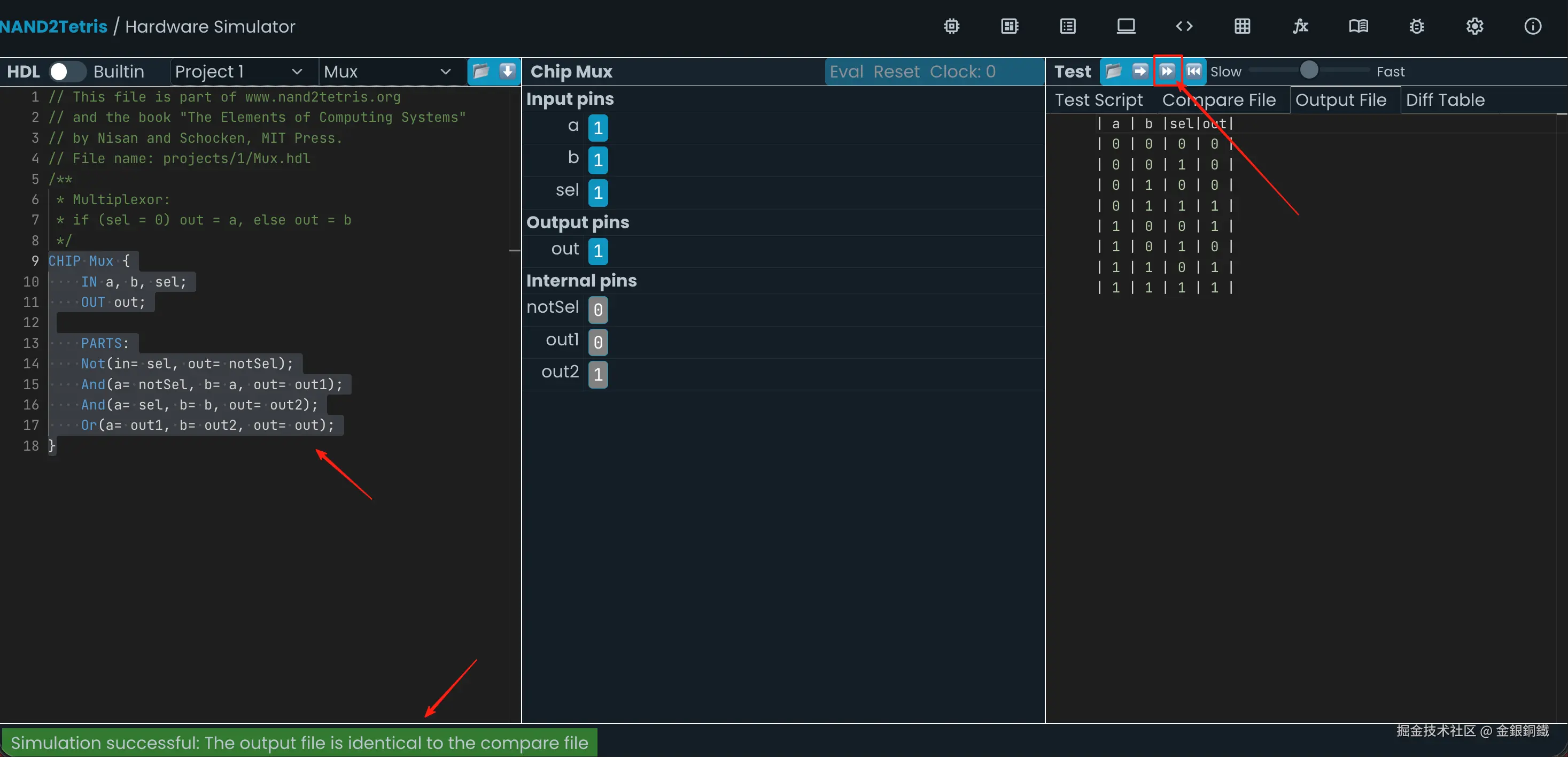1568x757 pixels.
Task: Click the Slow-Fast speed slider handle
Action: coord(1309,71)
